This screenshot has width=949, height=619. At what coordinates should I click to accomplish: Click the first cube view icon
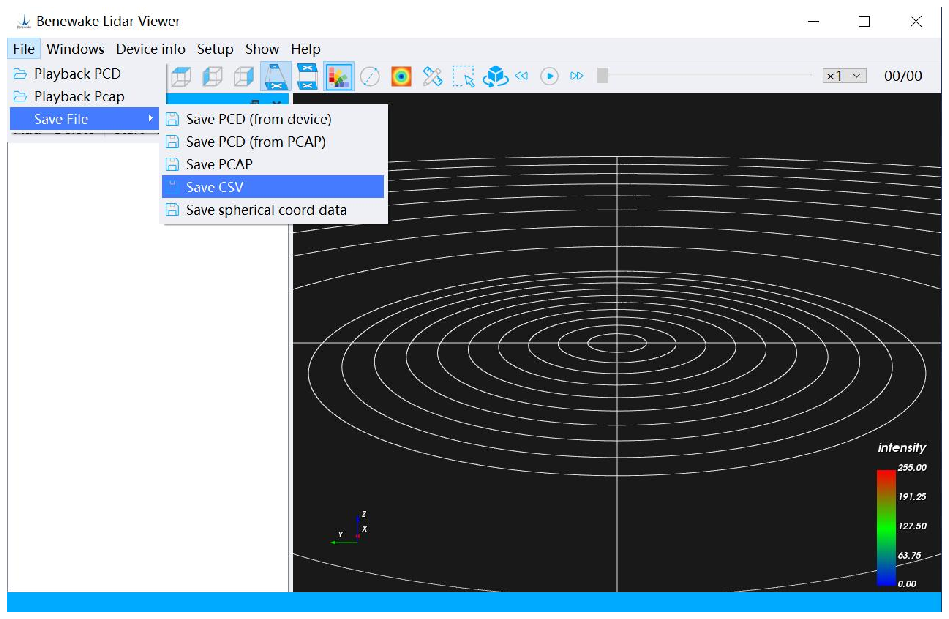tap(181, 76)
